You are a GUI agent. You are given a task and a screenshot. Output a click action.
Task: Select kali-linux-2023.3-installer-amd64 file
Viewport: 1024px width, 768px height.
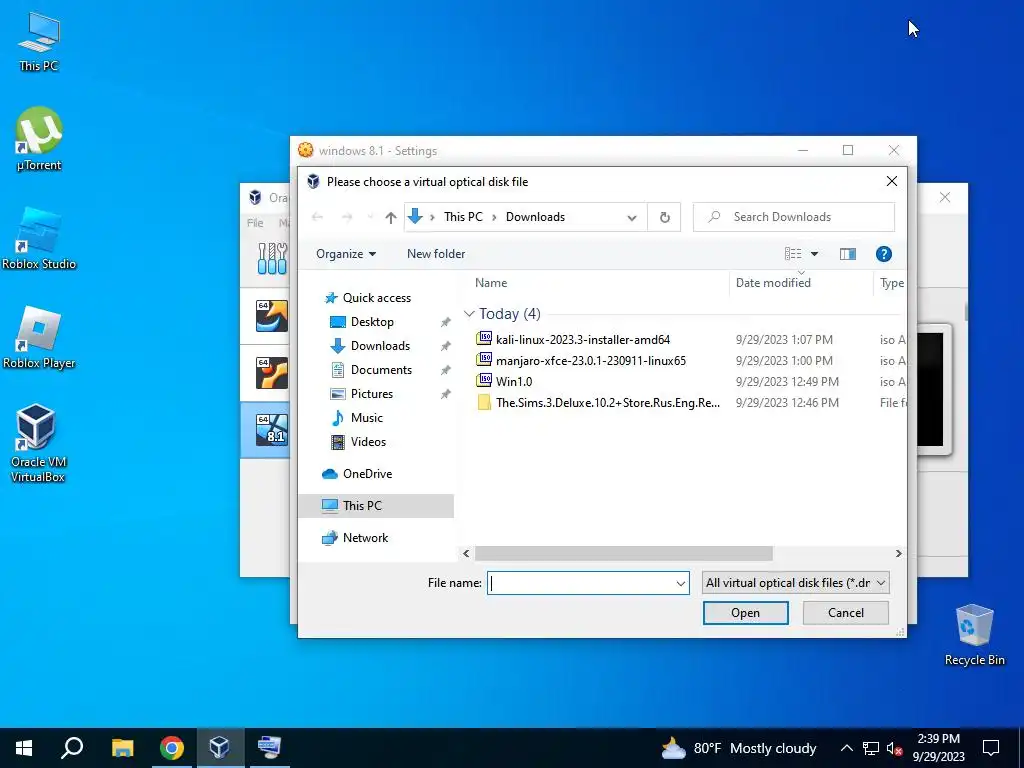point(583,340)
